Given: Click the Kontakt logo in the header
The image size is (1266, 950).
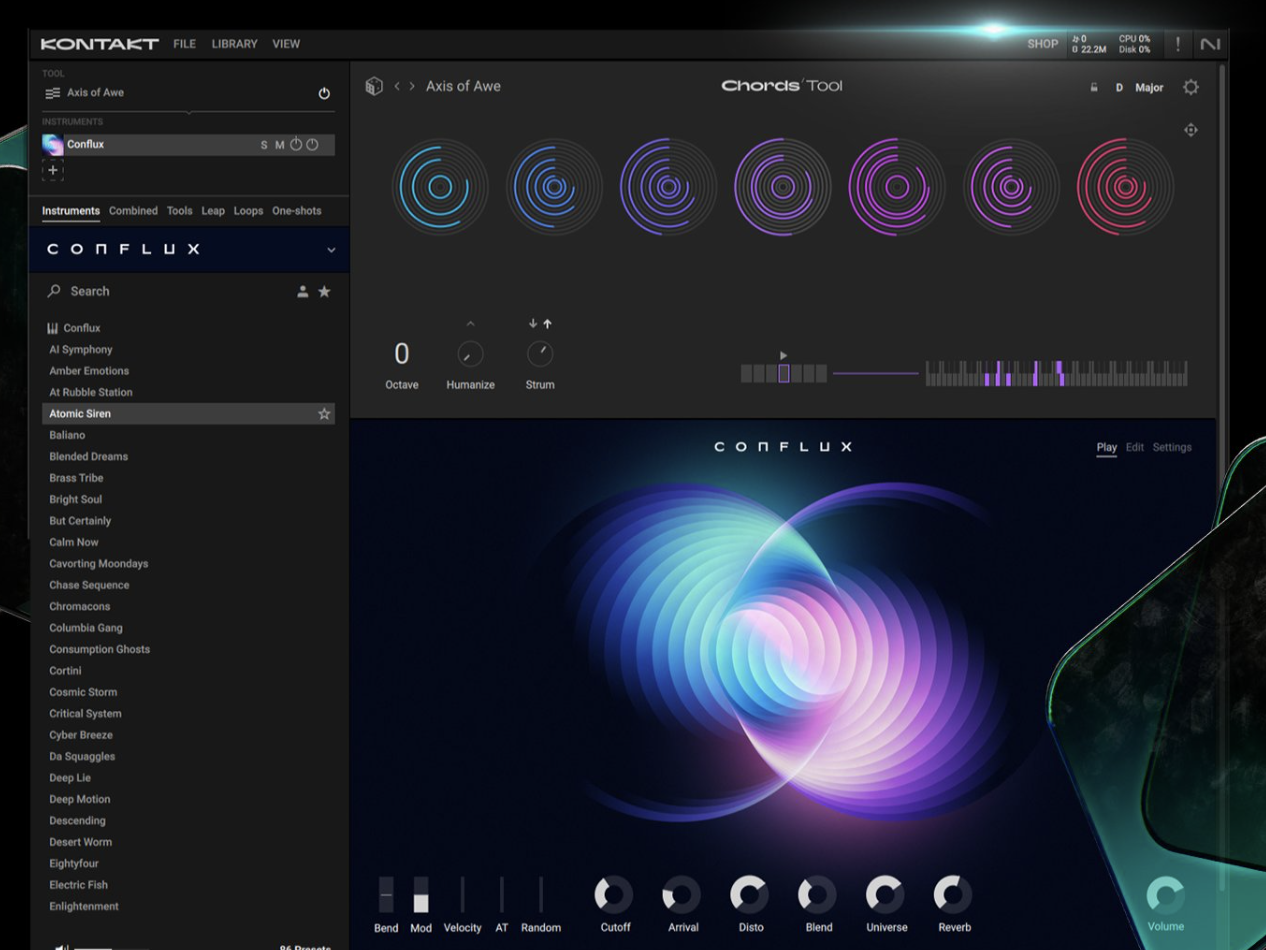Looking at the screenshot, I should pos(99,44).
